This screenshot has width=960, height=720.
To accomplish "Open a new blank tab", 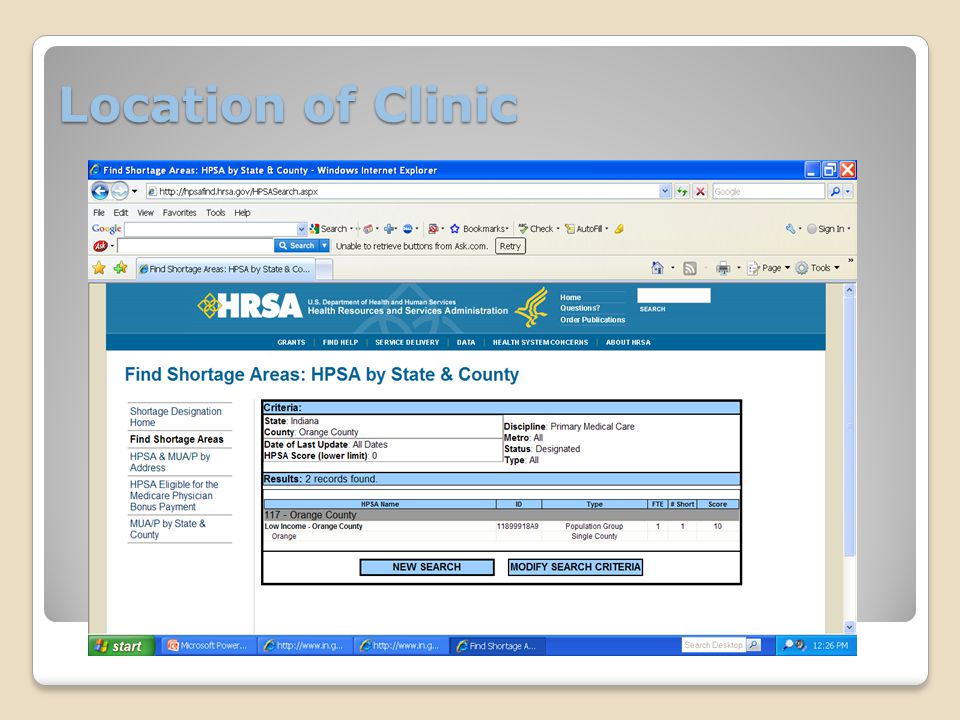I will pos(324,269).
